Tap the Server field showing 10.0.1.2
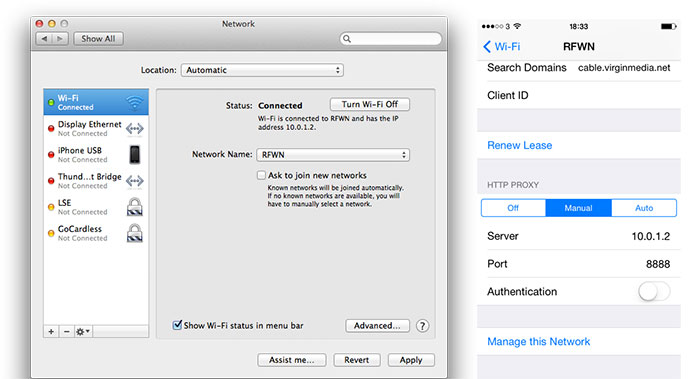 coord(579,236)
